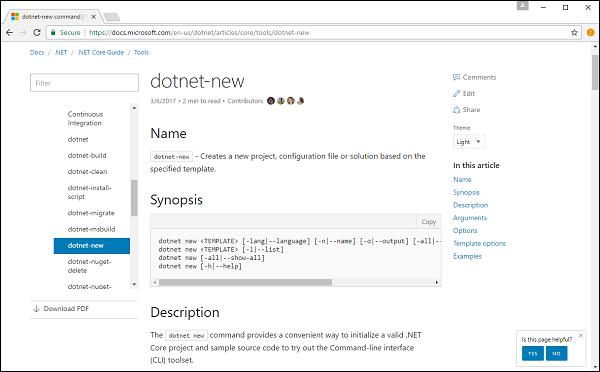Open dotnet-migrate in the sidebar
This screenshot has width=600, height=372.
click(91, 213)
